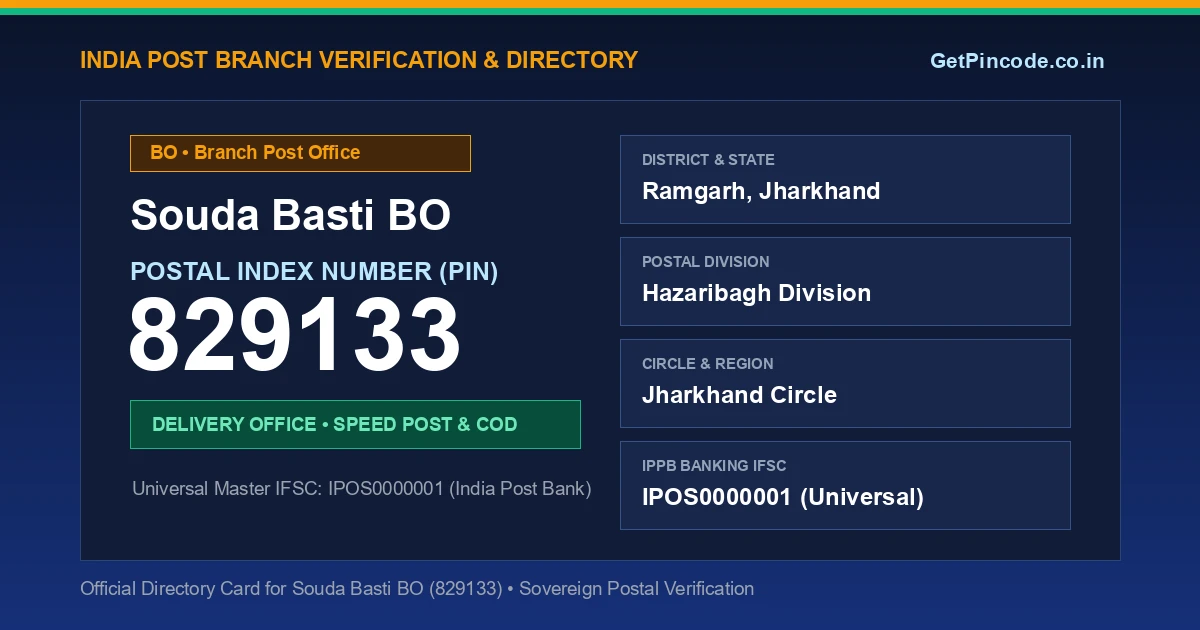Click Delivery Office Speed Post & COD badge
The image size is (1200, 630).
(355, 424)
